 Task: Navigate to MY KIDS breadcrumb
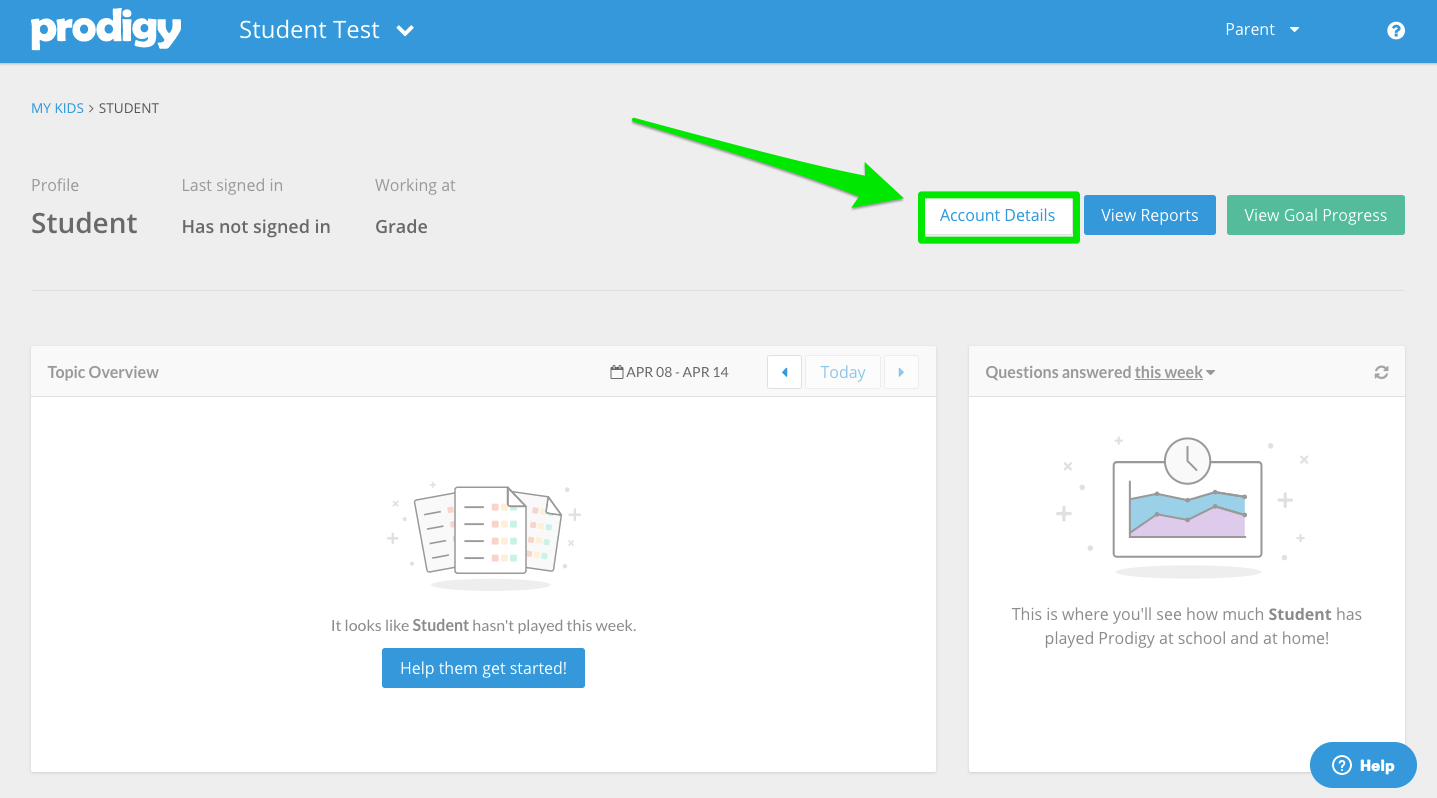pos(57,108)
